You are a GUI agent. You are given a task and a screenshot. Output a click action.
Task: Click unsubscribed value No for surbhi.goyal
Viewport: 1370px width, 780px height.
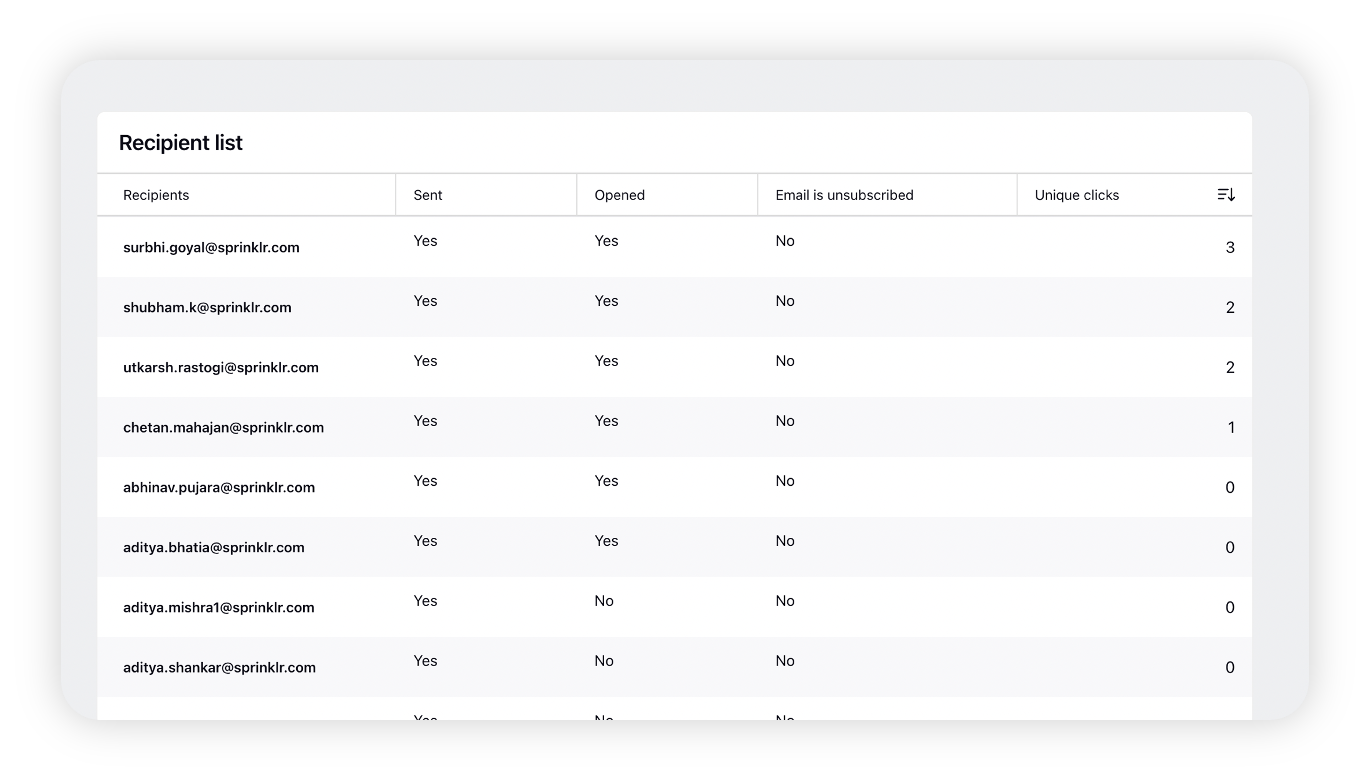(785, 241)
